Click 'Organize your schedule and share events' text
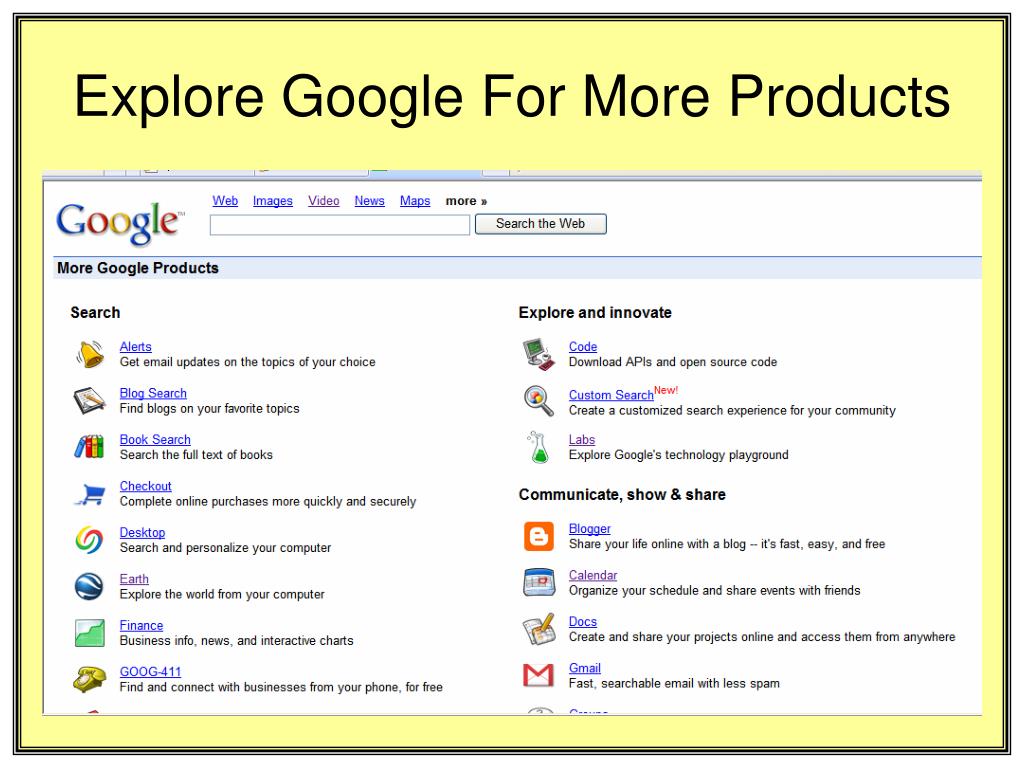The image size is (1024, 768). (682, 590)
